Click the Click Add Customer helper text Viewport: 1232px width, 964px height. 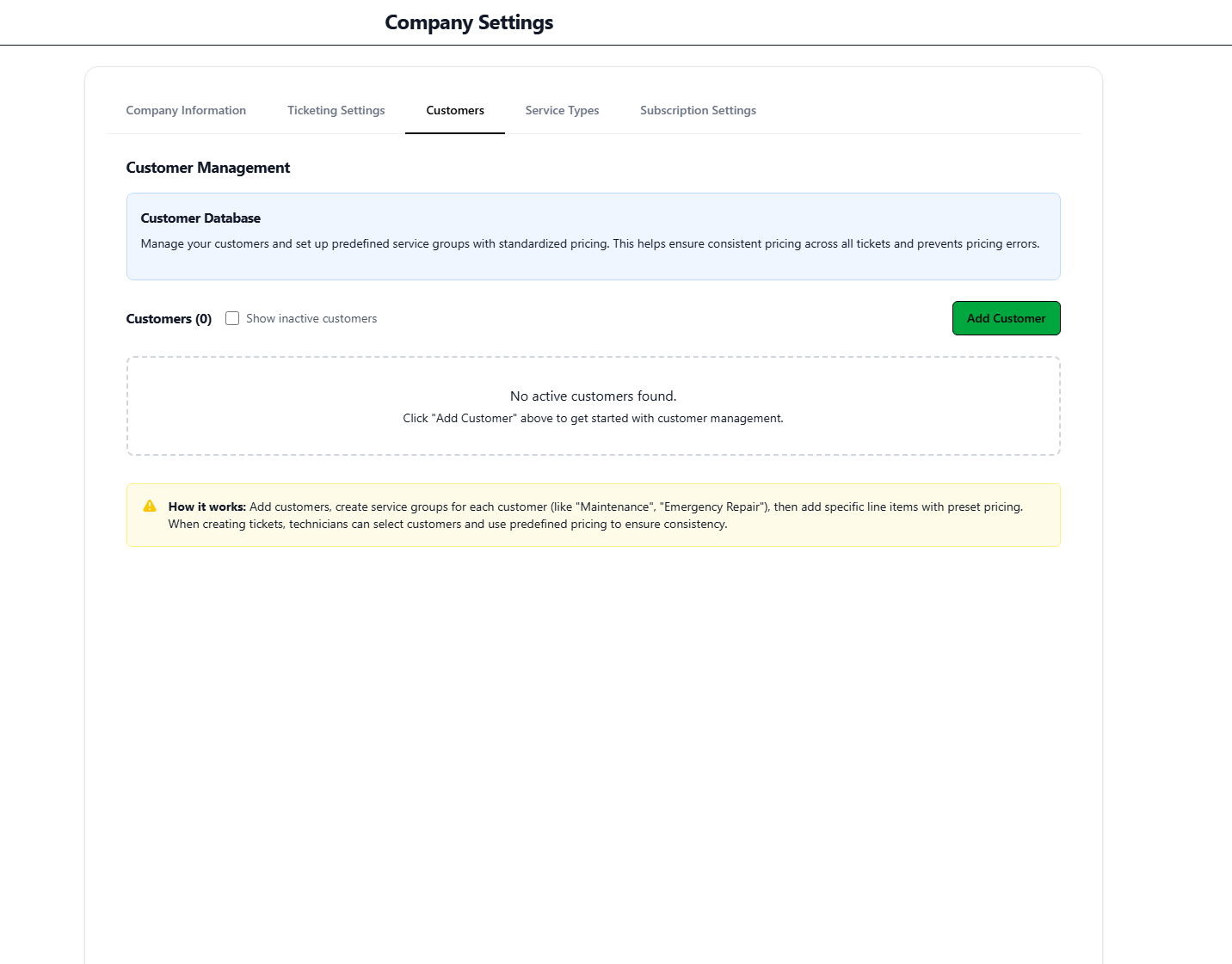coord(594,418)
